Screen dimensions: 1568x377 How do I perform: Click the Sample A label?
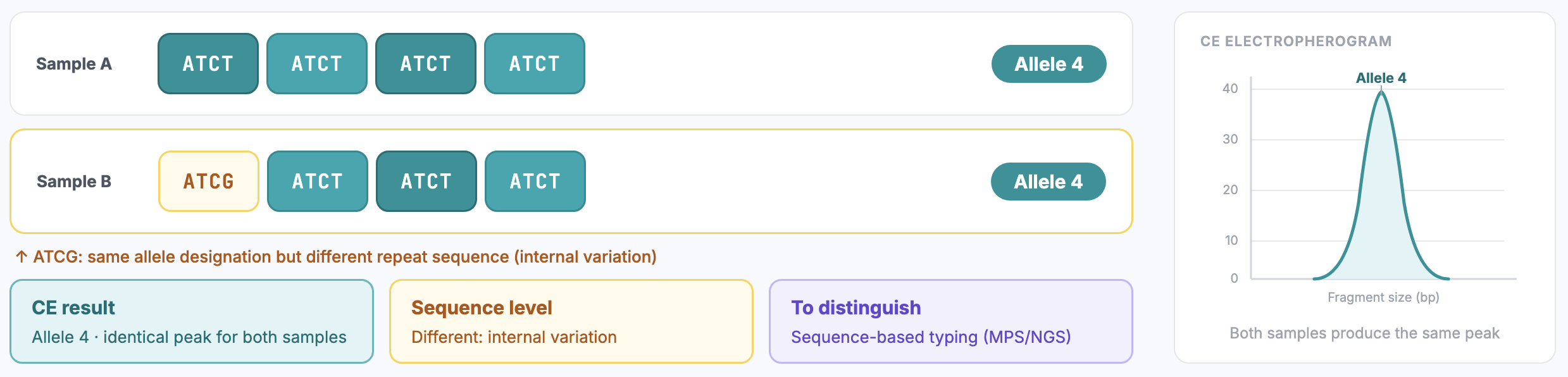point(74,64)
